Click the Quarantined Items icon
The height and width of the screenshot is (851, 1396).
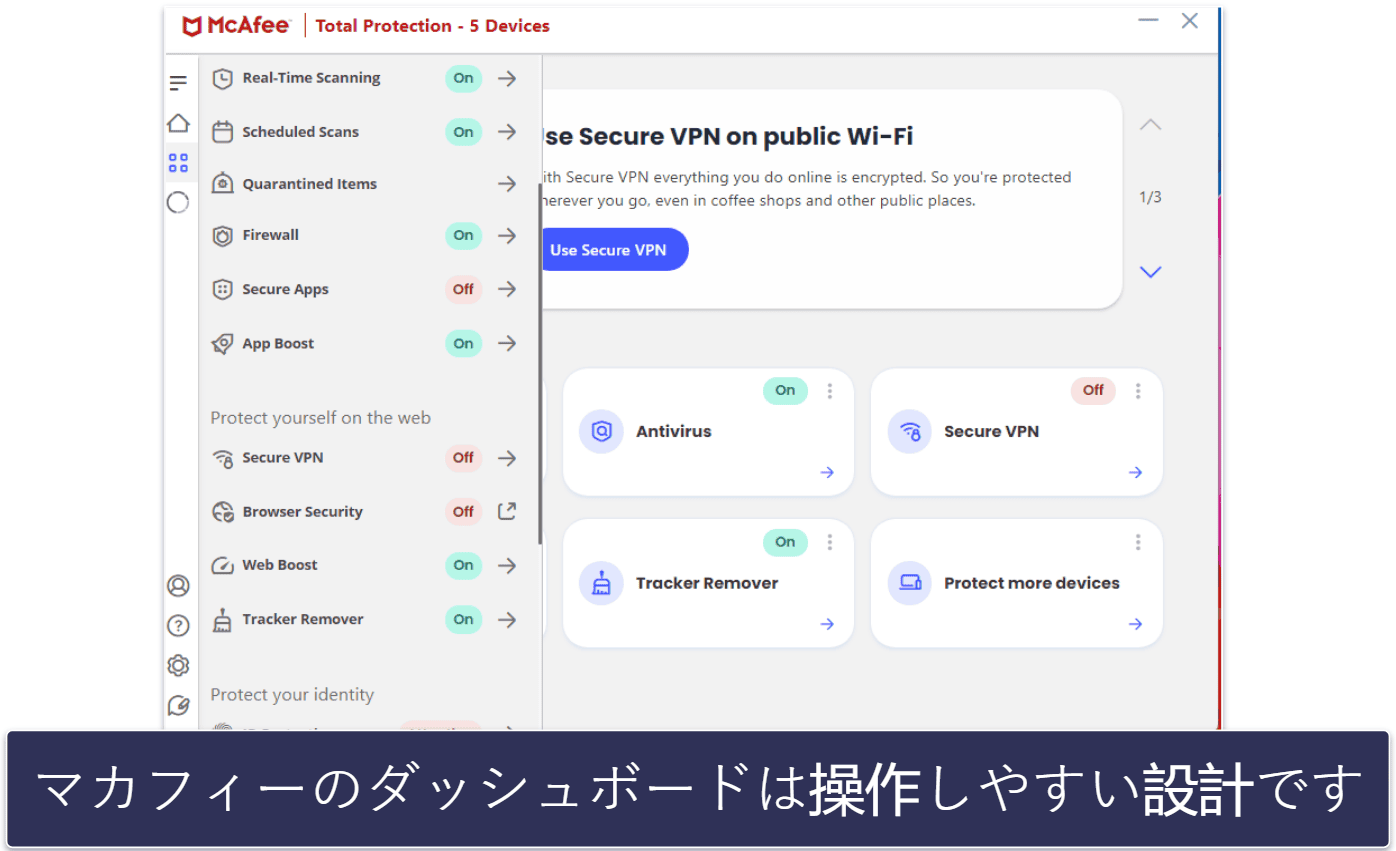[223, 184]
